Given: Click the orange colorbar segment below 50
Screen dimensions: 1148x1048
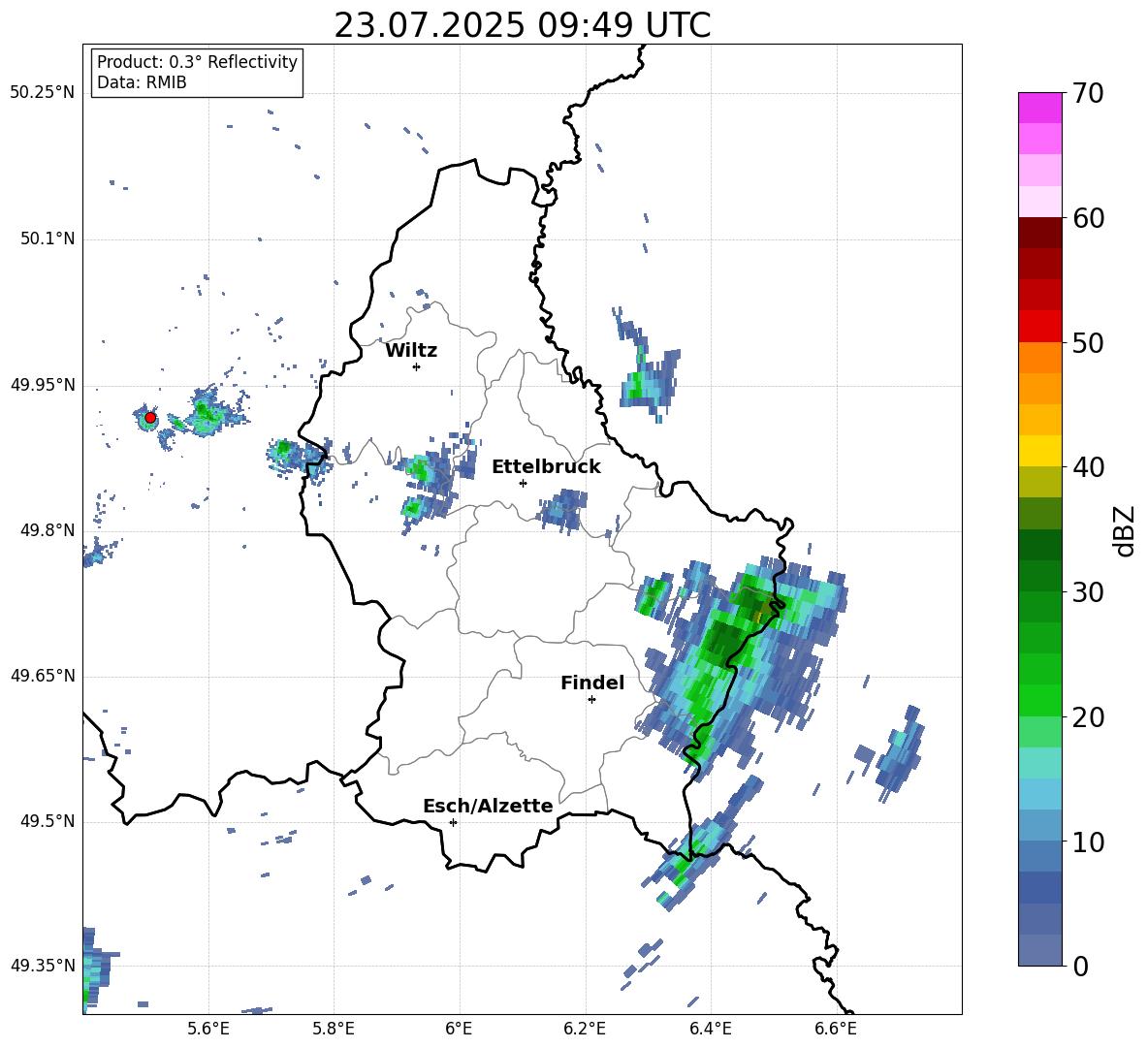Looking at the screenshot, I should point(1039,358).
